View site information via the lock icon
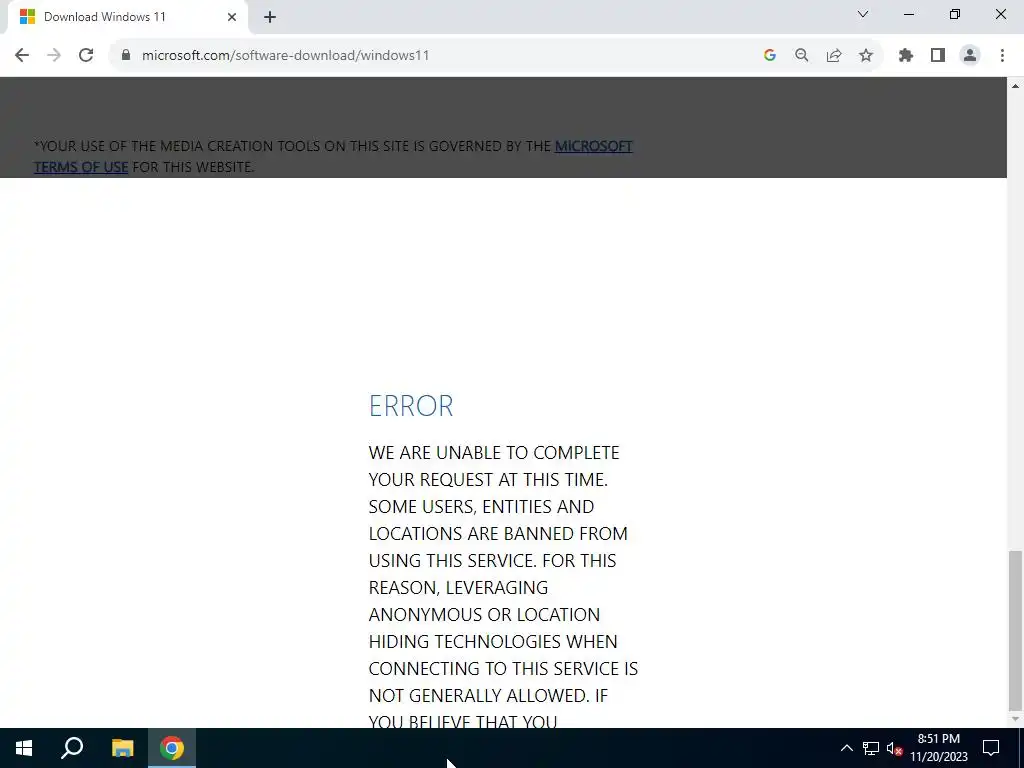1024x768 pixels. pyautogui.click(x=126, y=56)
